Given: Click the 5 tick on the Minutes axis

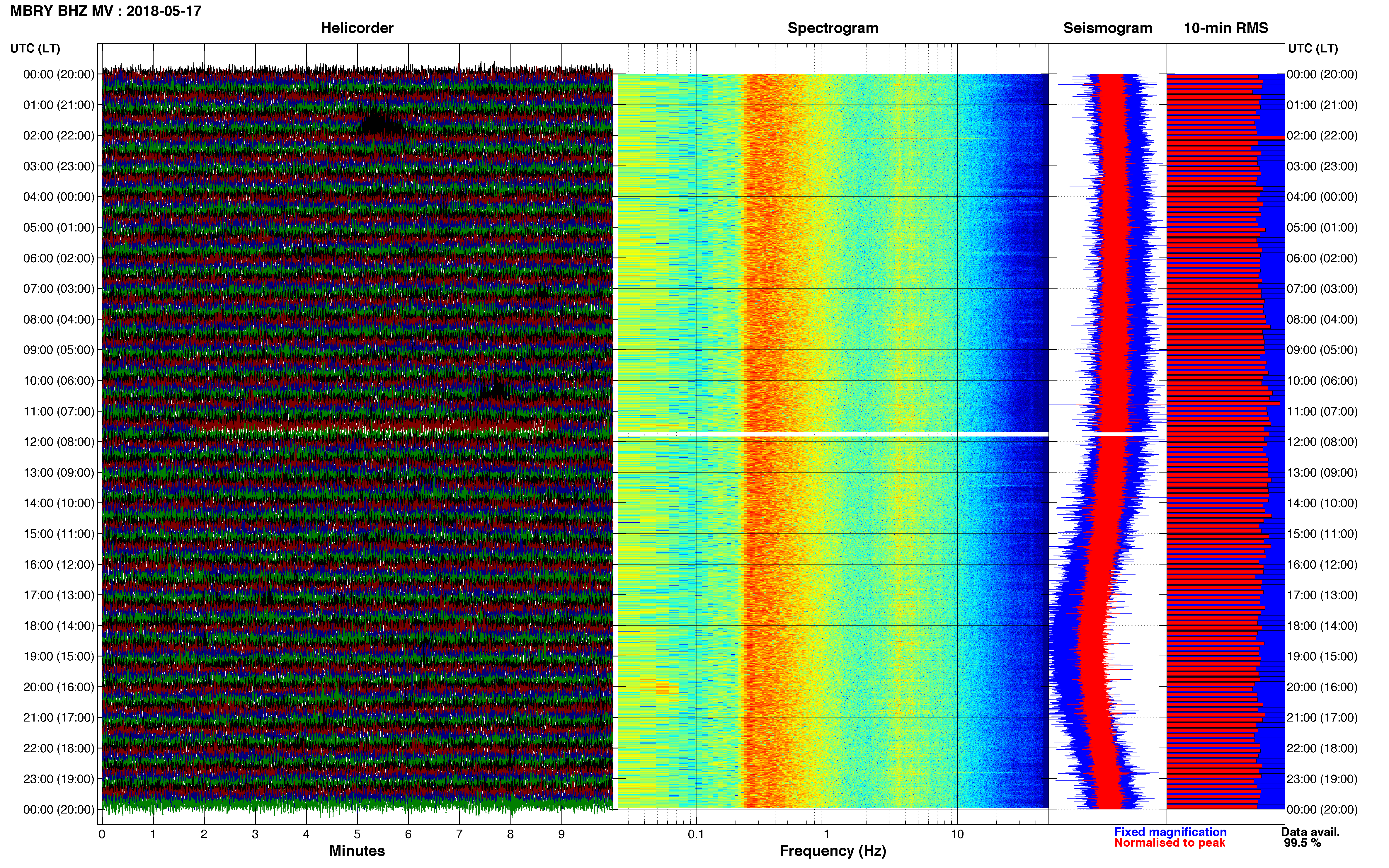Looking at the screenshot, I should [357, 834].
